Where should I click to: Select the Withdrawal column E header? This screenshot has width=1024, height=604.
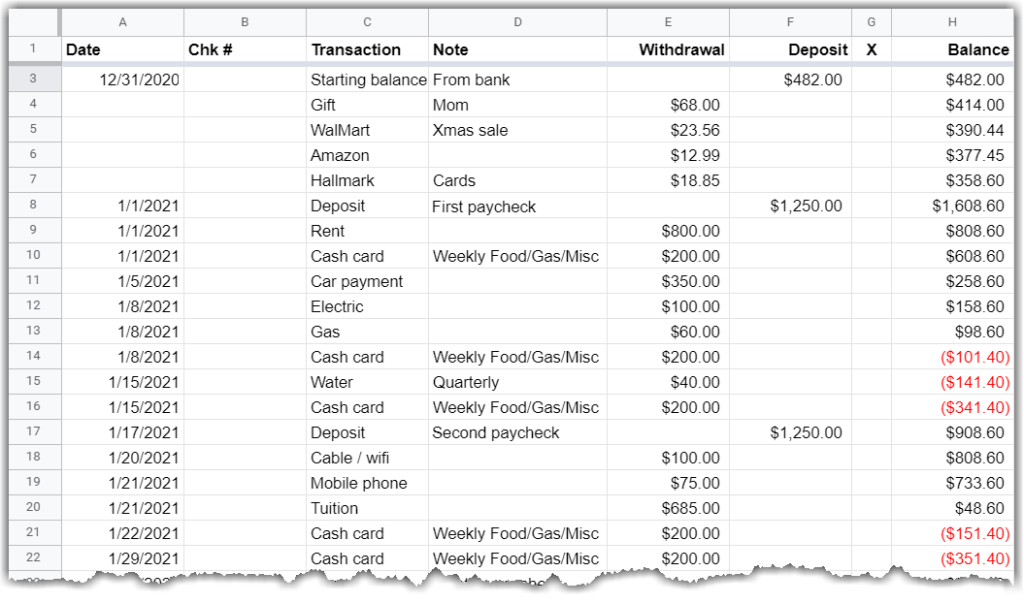[x=668, y=21]
